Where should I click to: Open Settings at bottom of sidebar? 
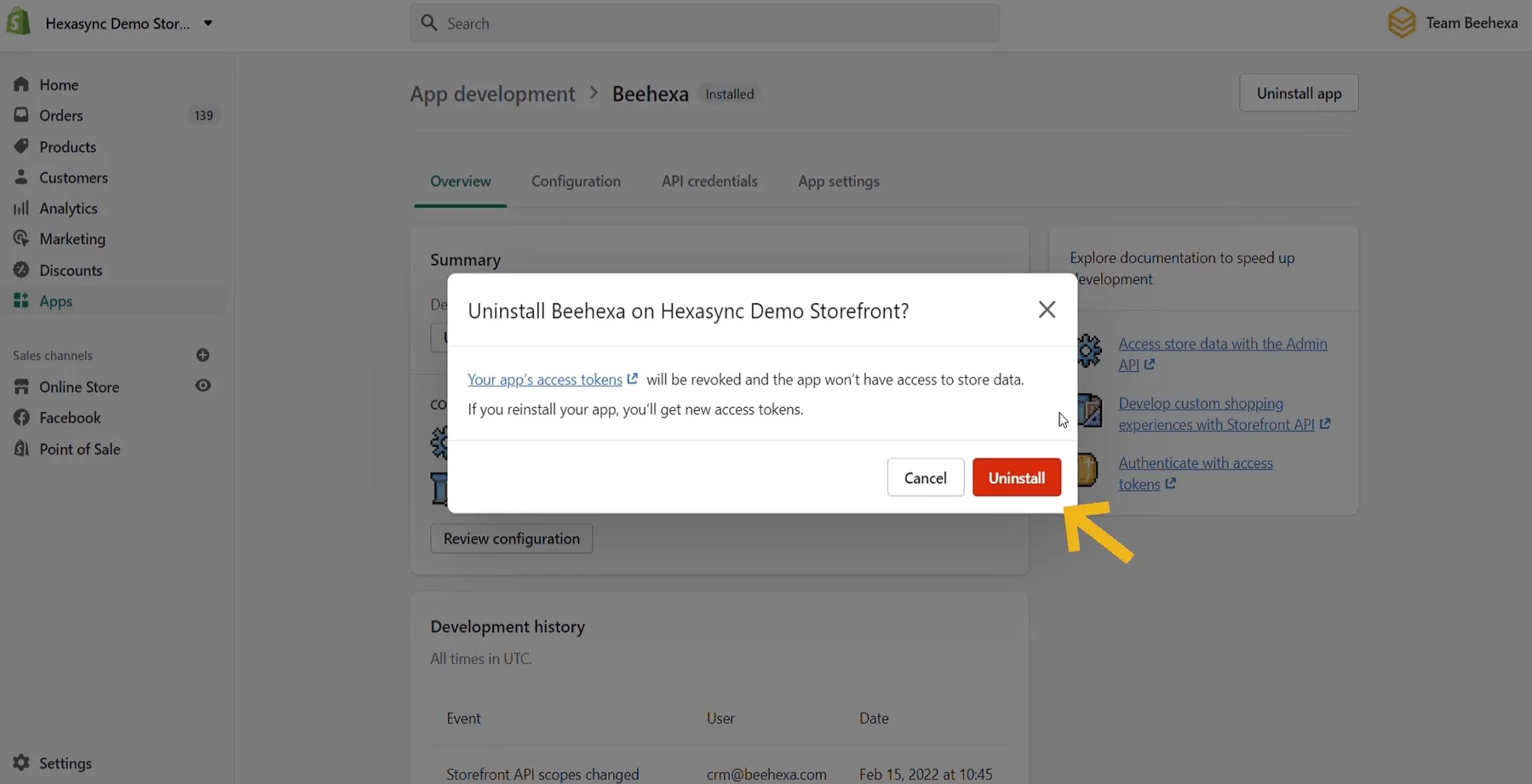click(x=66, y=763)
